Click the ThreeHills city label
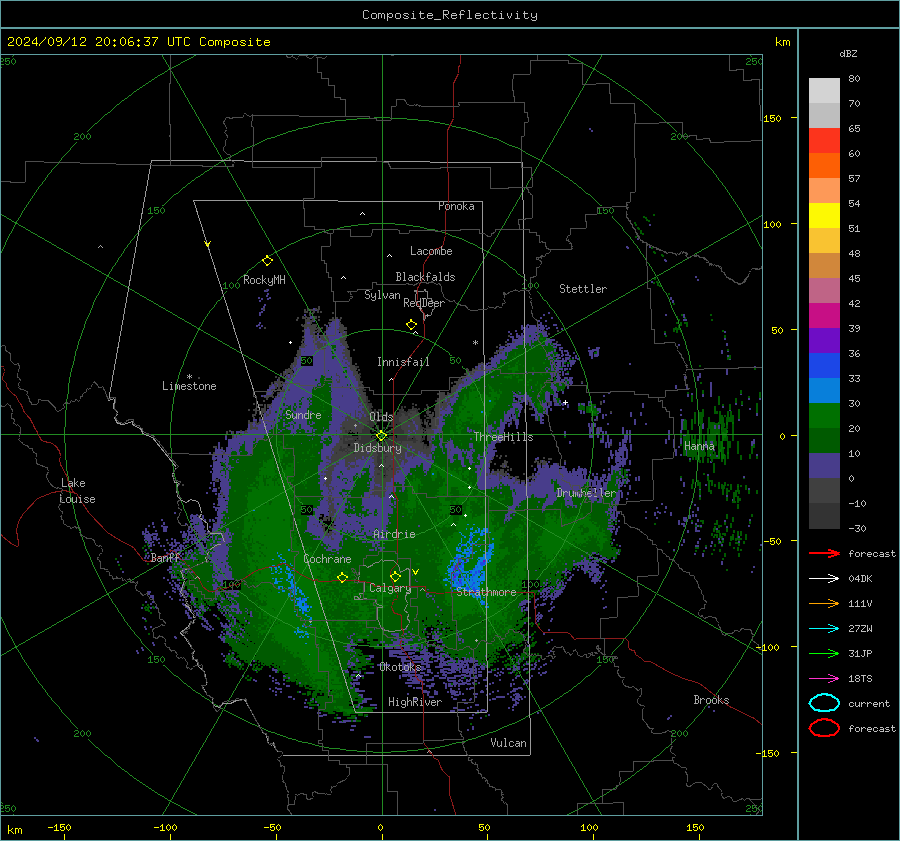The width and height of the screenshot is (900, 841). (503, 437)
